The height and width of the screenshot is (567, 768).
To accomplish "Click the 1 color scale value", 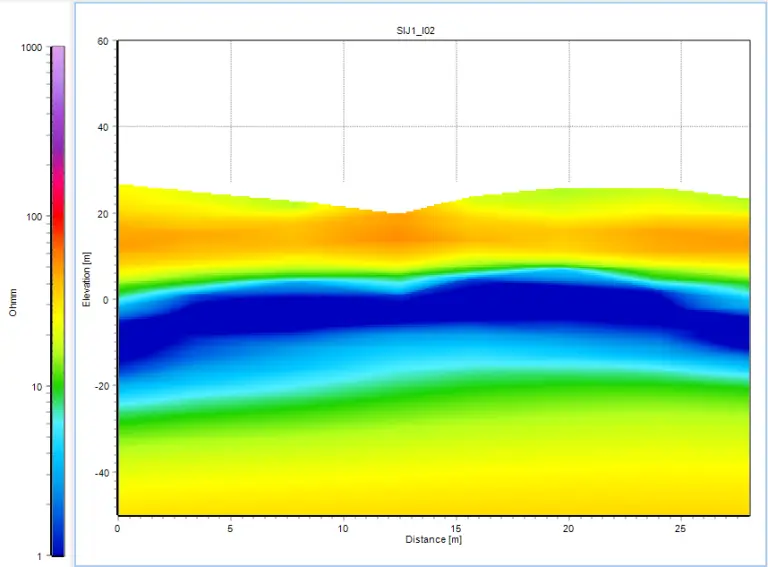I will [x=40, y=556].
